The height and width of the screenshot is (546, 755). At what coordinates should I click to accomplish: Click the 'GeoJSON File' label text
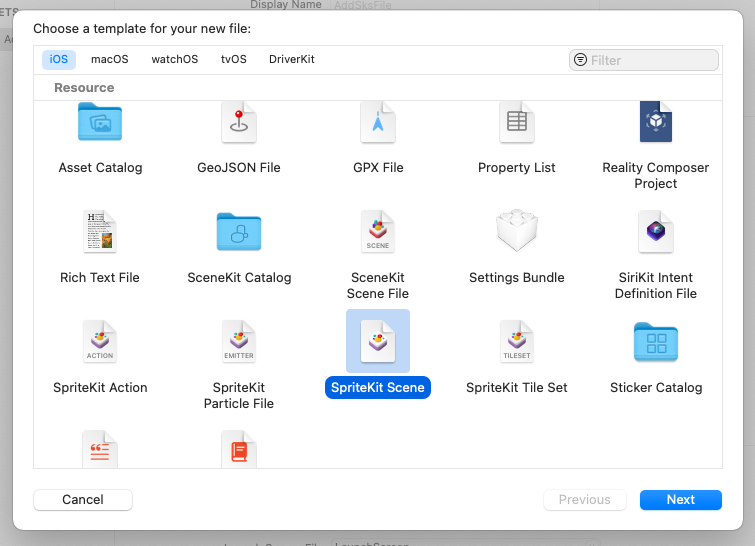point(239,168)
